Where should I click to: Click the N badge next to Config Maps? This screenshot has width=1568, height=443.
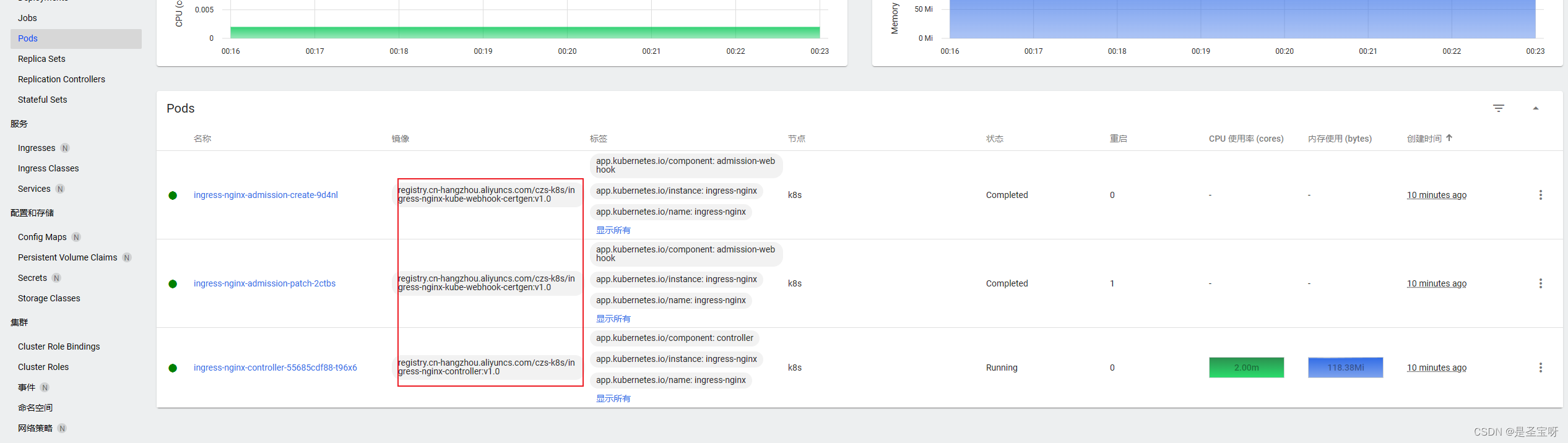76,237
